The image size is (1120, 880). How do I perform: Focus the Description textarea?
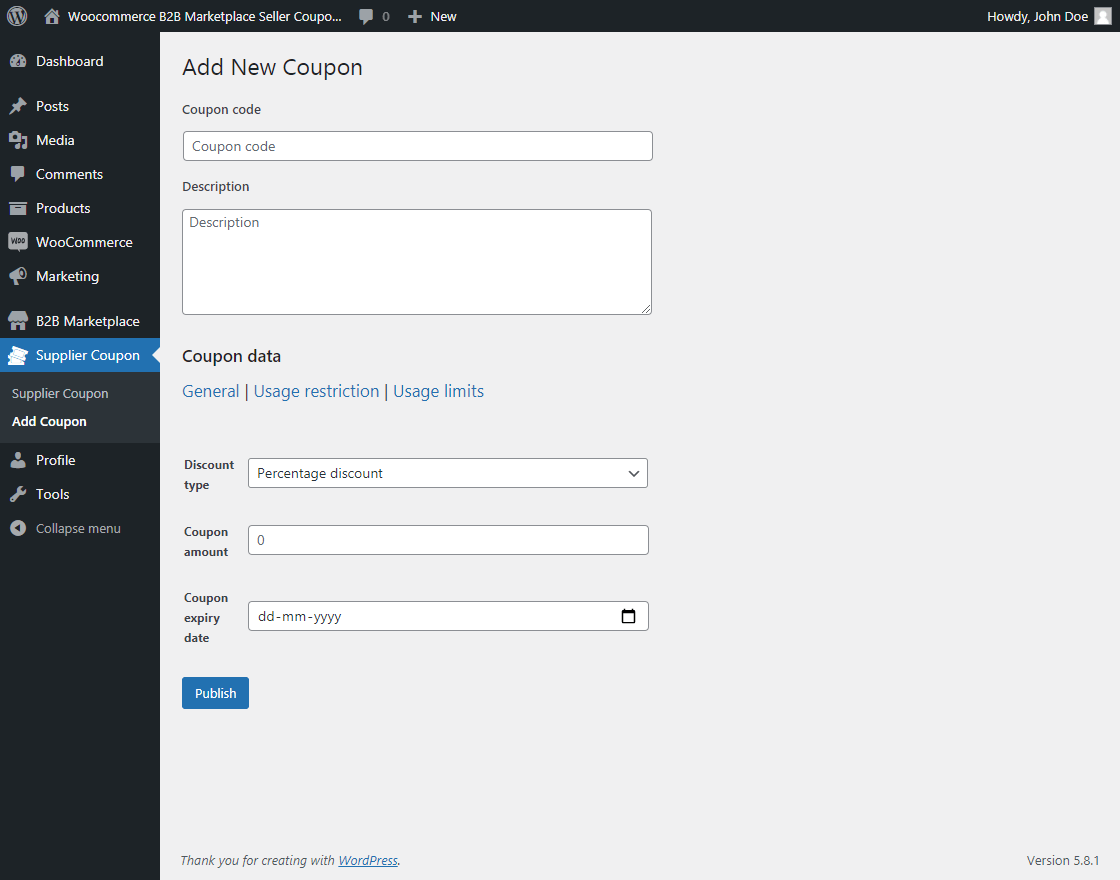[417, 261]
